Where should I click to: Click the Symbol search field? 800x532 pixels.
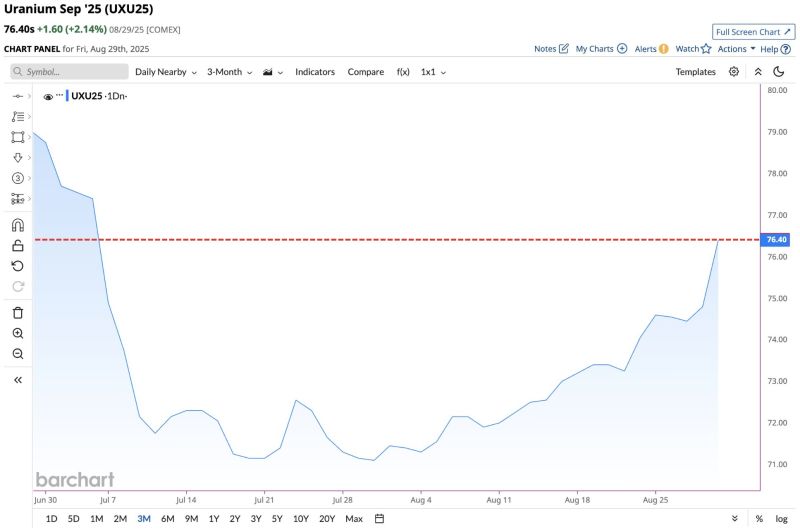[69, 71]
